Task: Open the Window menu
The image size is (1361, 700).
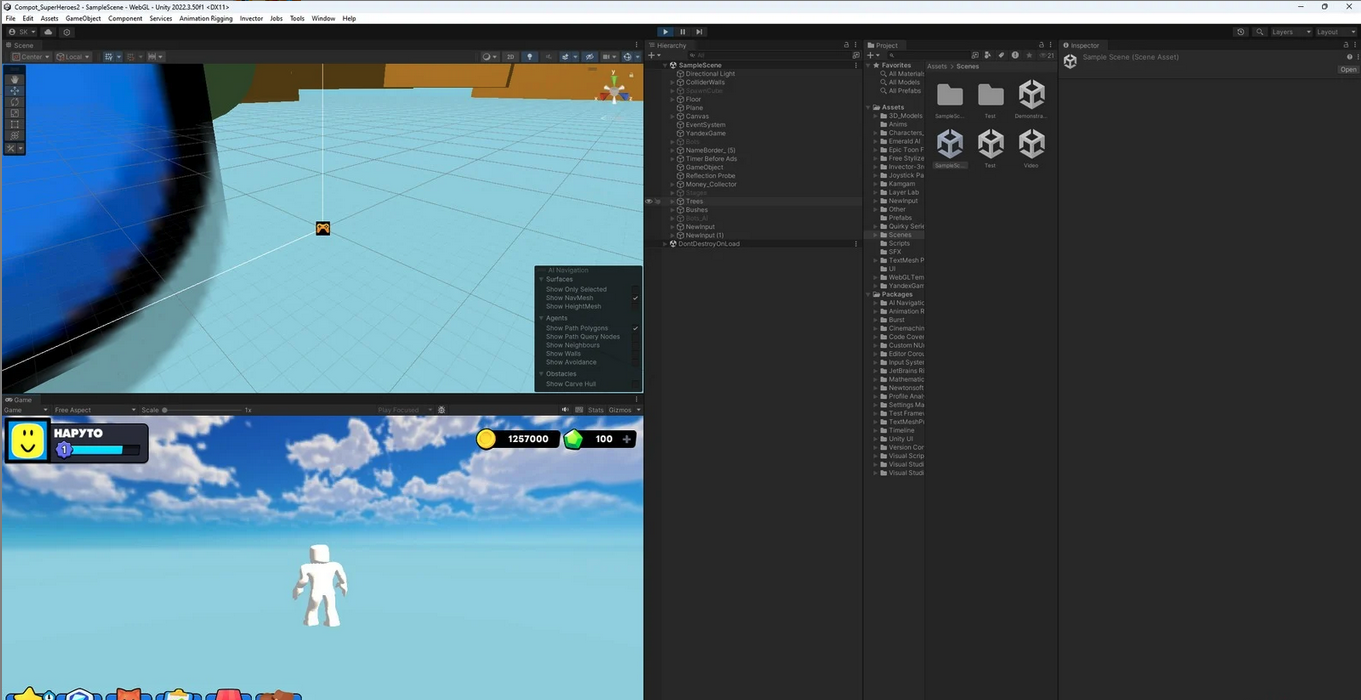Action: 322,18
